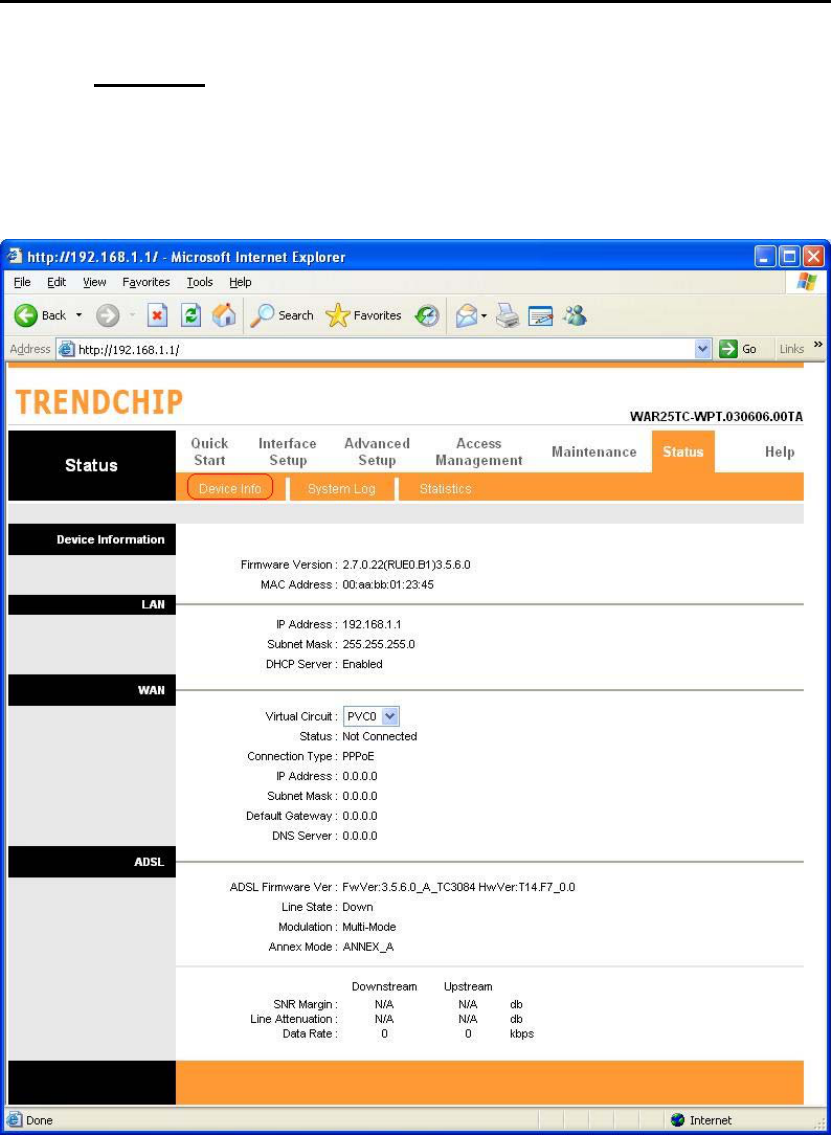
Task: Open the System Log sub-tab
Action: (342, 489)
